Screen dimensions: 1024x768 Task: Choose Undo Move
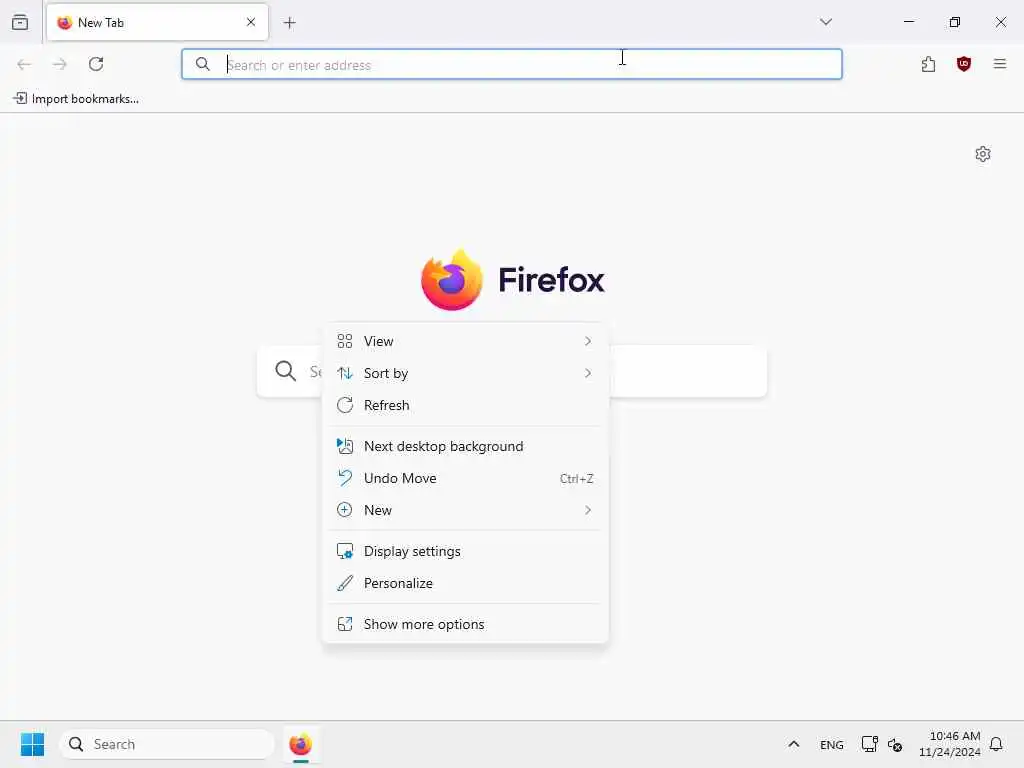click(x=465, y=479)
